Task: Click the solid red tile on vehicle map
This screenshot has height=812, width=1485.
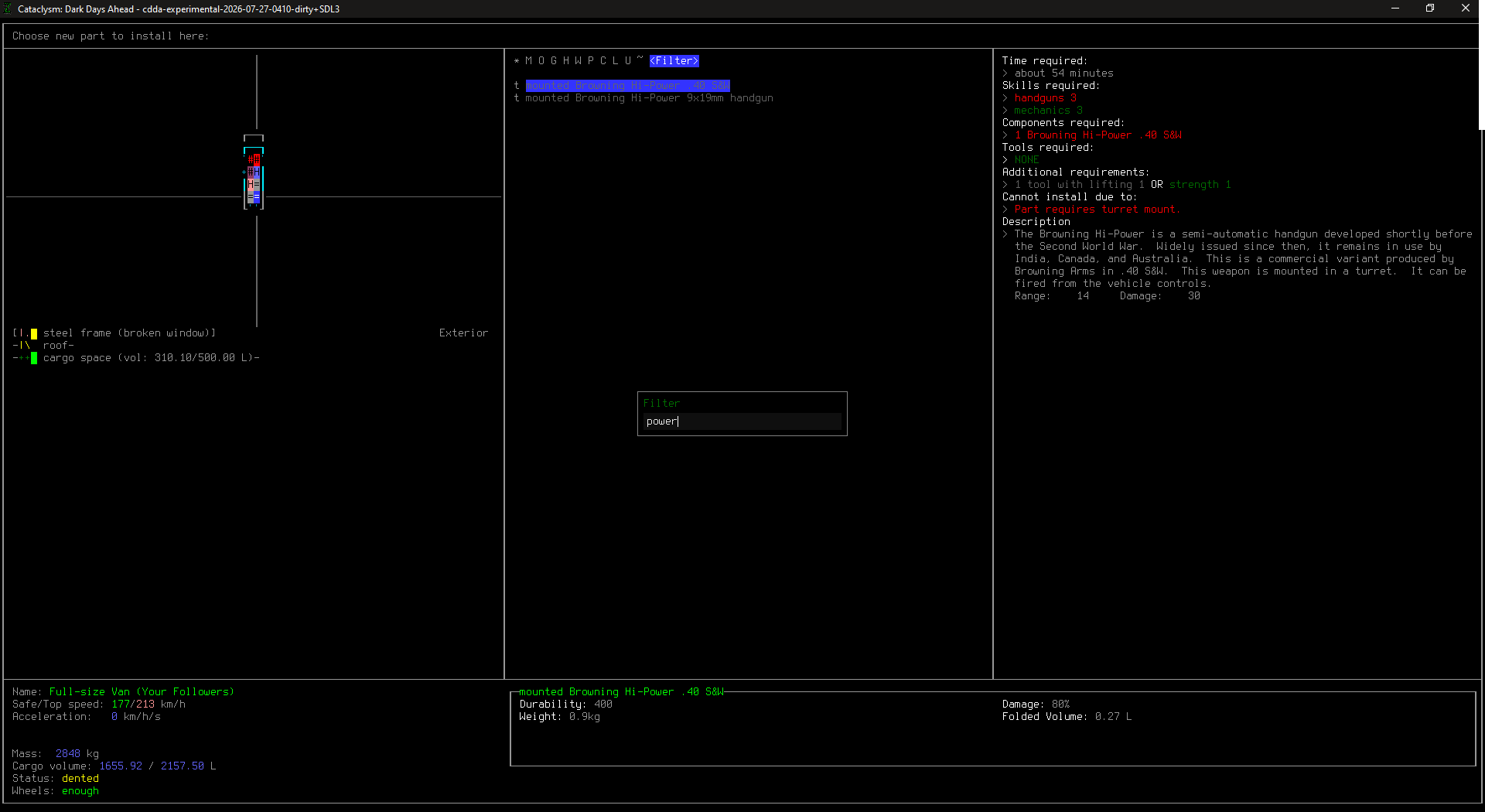Action: click(257, 160)
